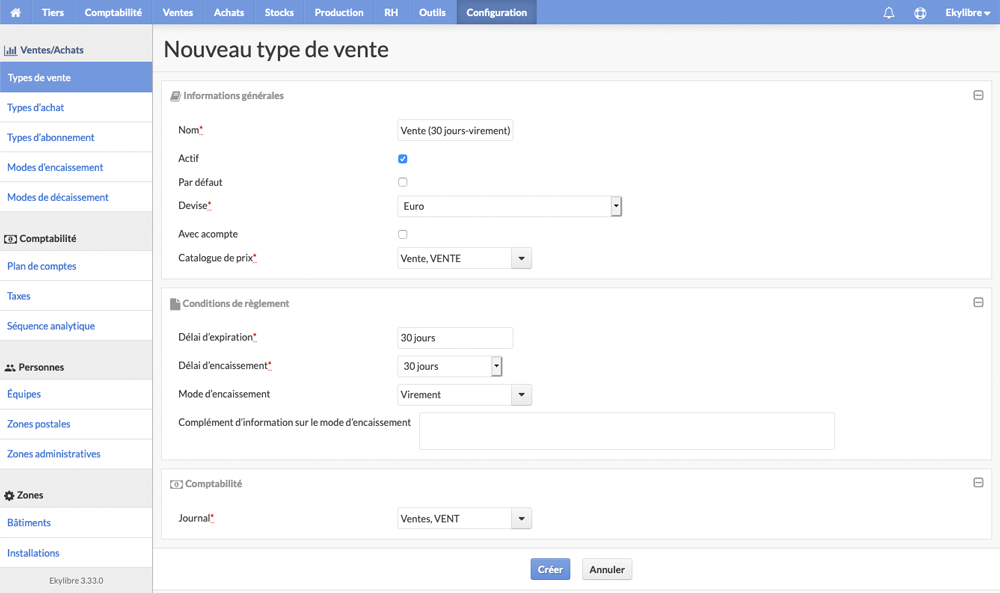Click the Personnes sidebar header
Image resolution: width=1000 pixels, height=593 pixels.
pyautogui.click(x=34, y=367)
